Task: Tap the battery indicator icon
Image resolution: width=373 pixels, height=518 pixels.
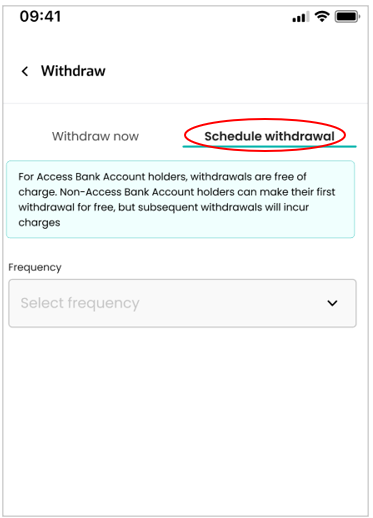Action: click(347, 16)
